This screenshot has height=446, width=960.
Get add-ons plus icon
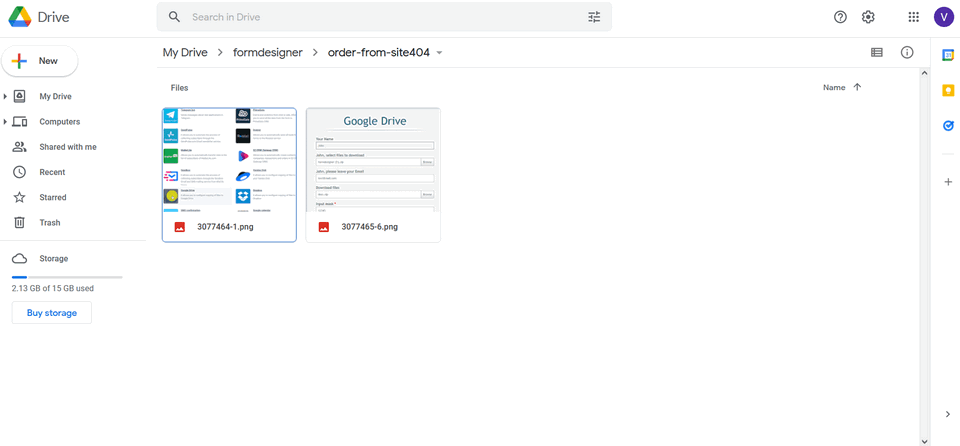[948, 182]
